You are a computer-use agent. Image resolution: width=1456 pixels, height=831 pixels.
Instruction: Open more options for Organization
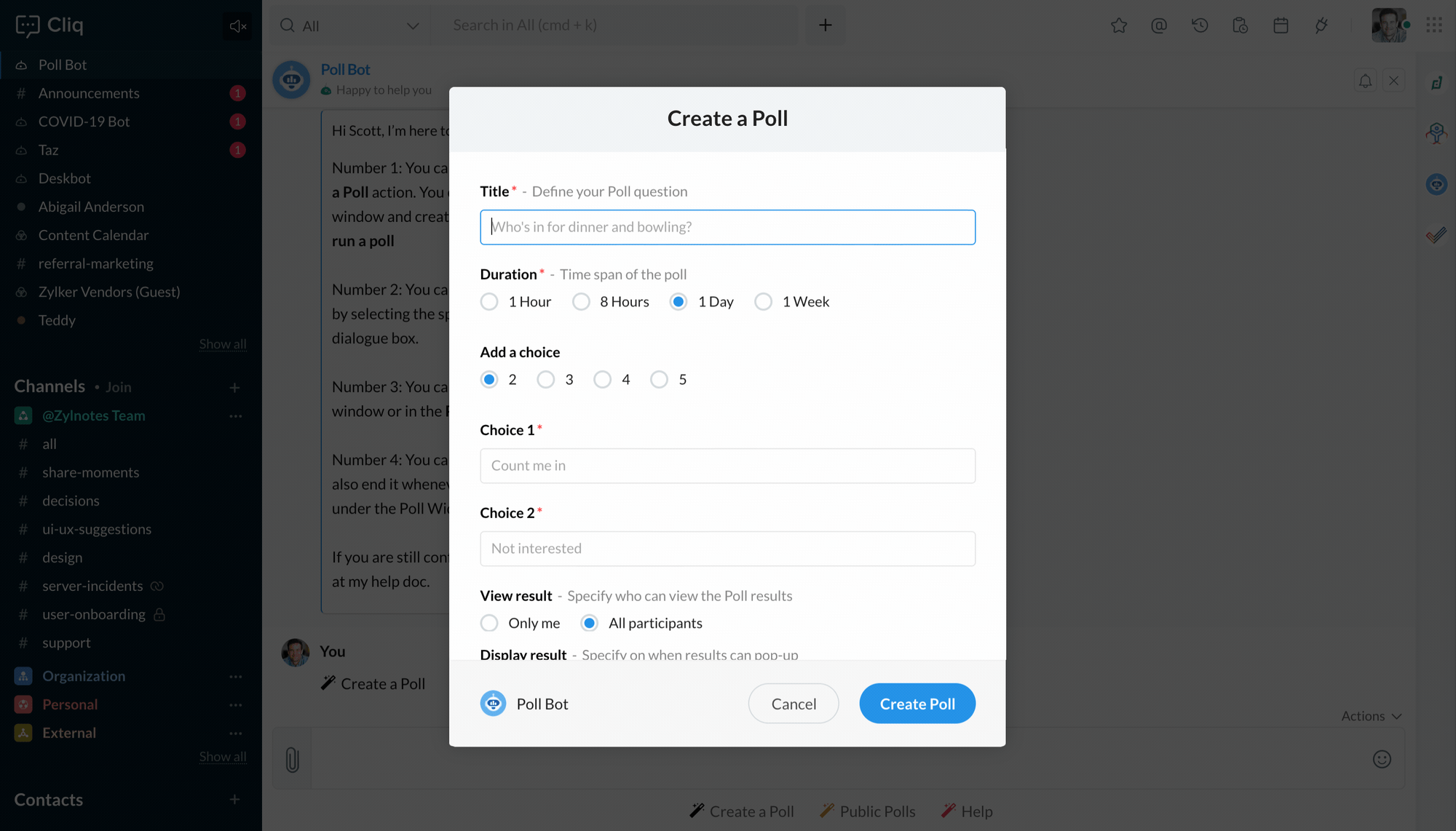pyautogui.click(x=235, y=677)
